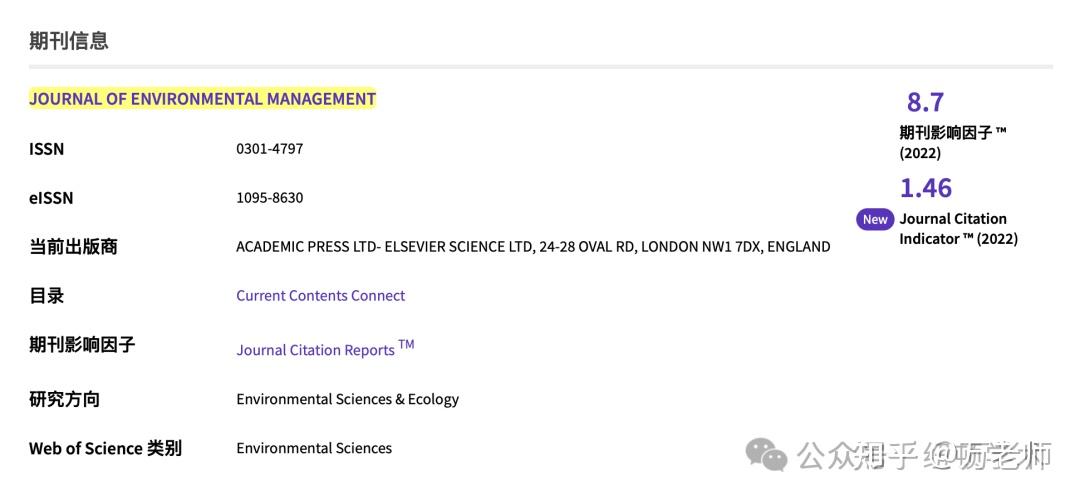Select the eISSN number 1095-8630
The image size is (1080, 500).
pyautogui.click(x=269, y=198)
